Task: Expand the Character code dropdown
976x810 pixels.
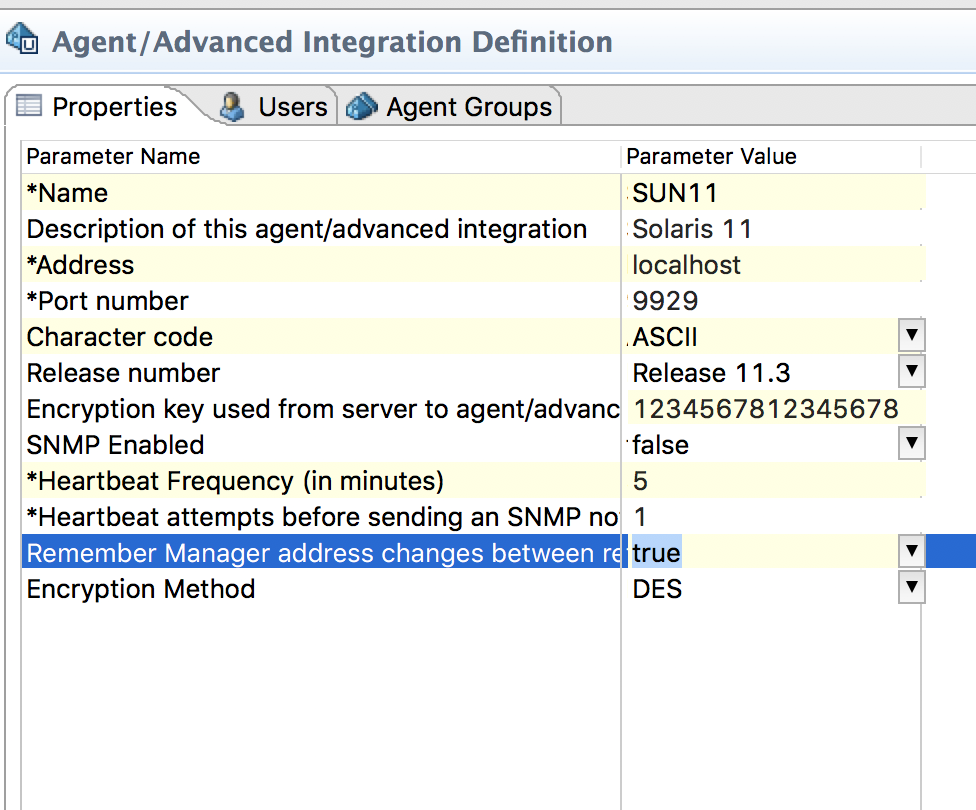Action: tap(910, 336)
